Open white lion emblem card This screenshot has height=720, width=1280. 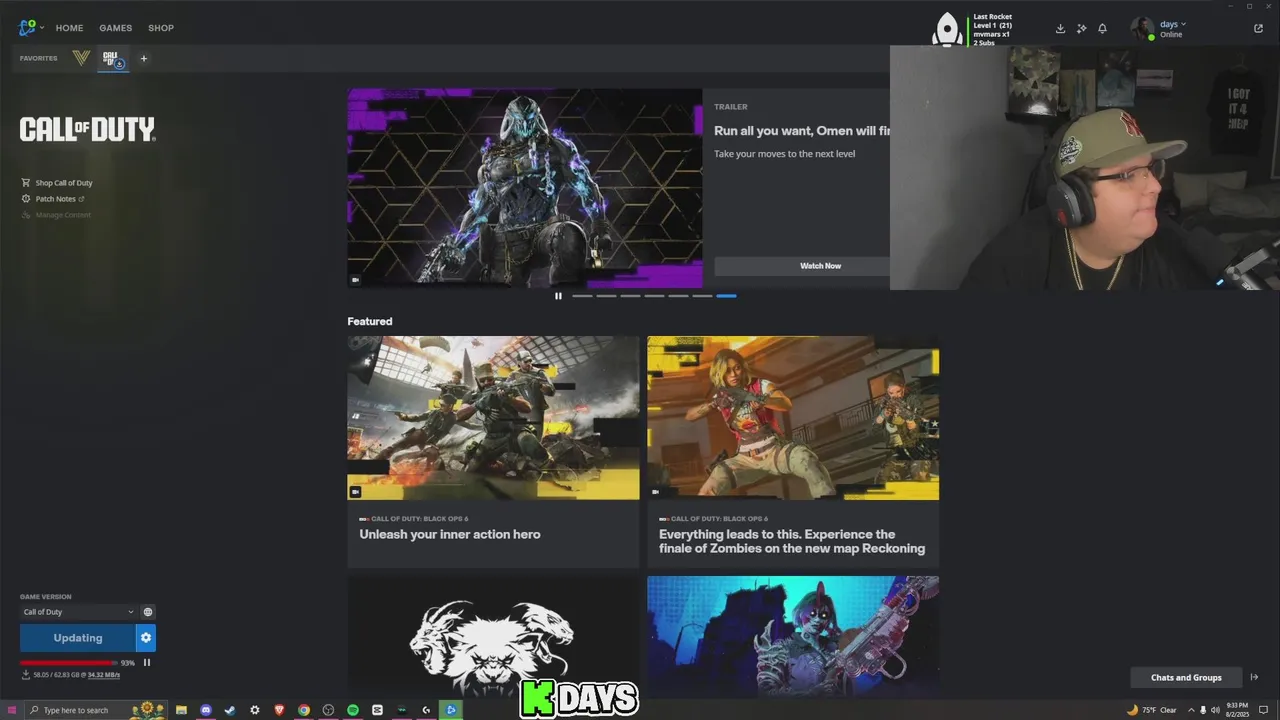[493, 634]
